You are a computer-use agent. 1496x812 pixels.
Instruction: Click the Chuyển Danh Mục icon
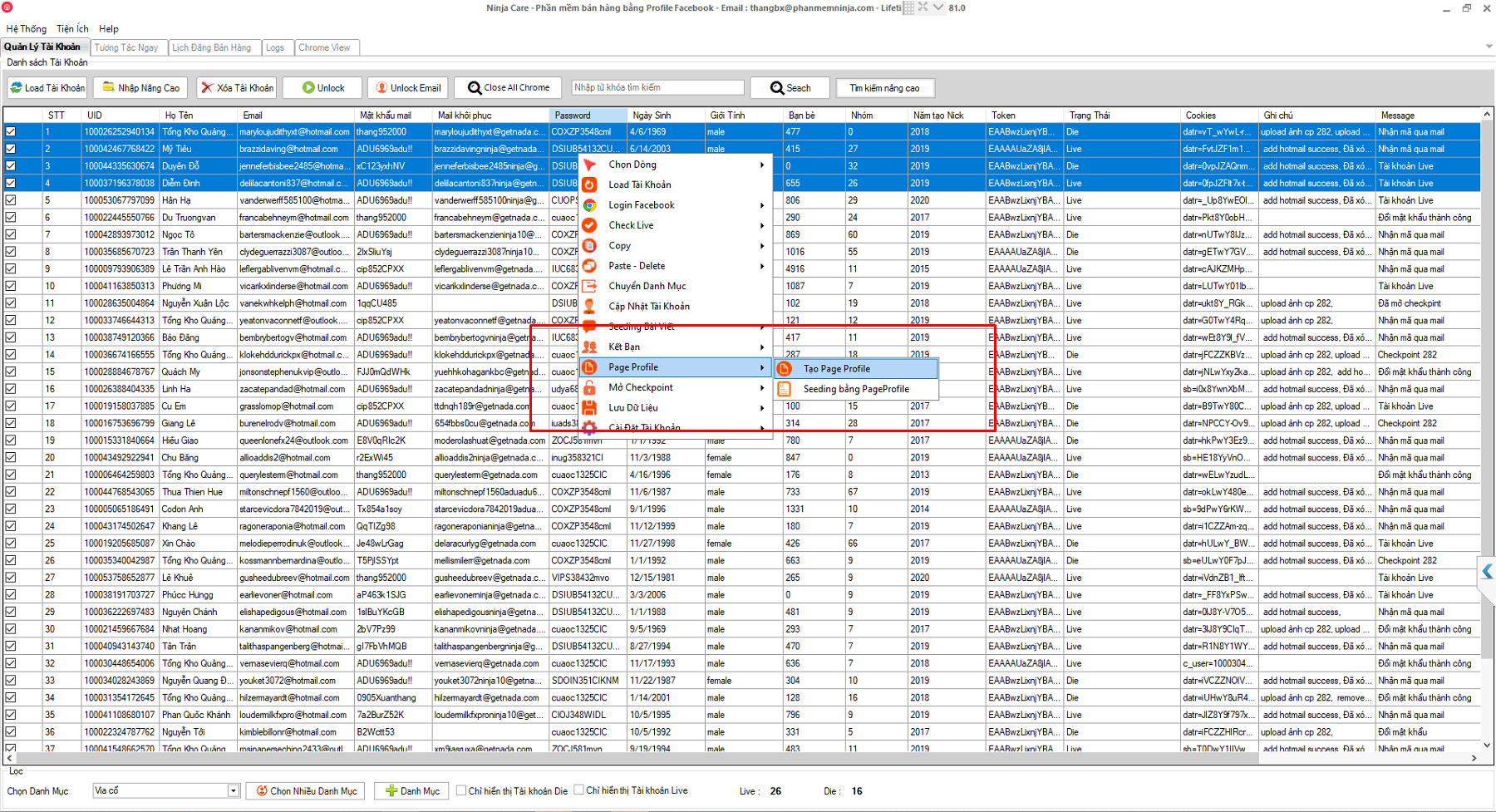pos(589,286)
